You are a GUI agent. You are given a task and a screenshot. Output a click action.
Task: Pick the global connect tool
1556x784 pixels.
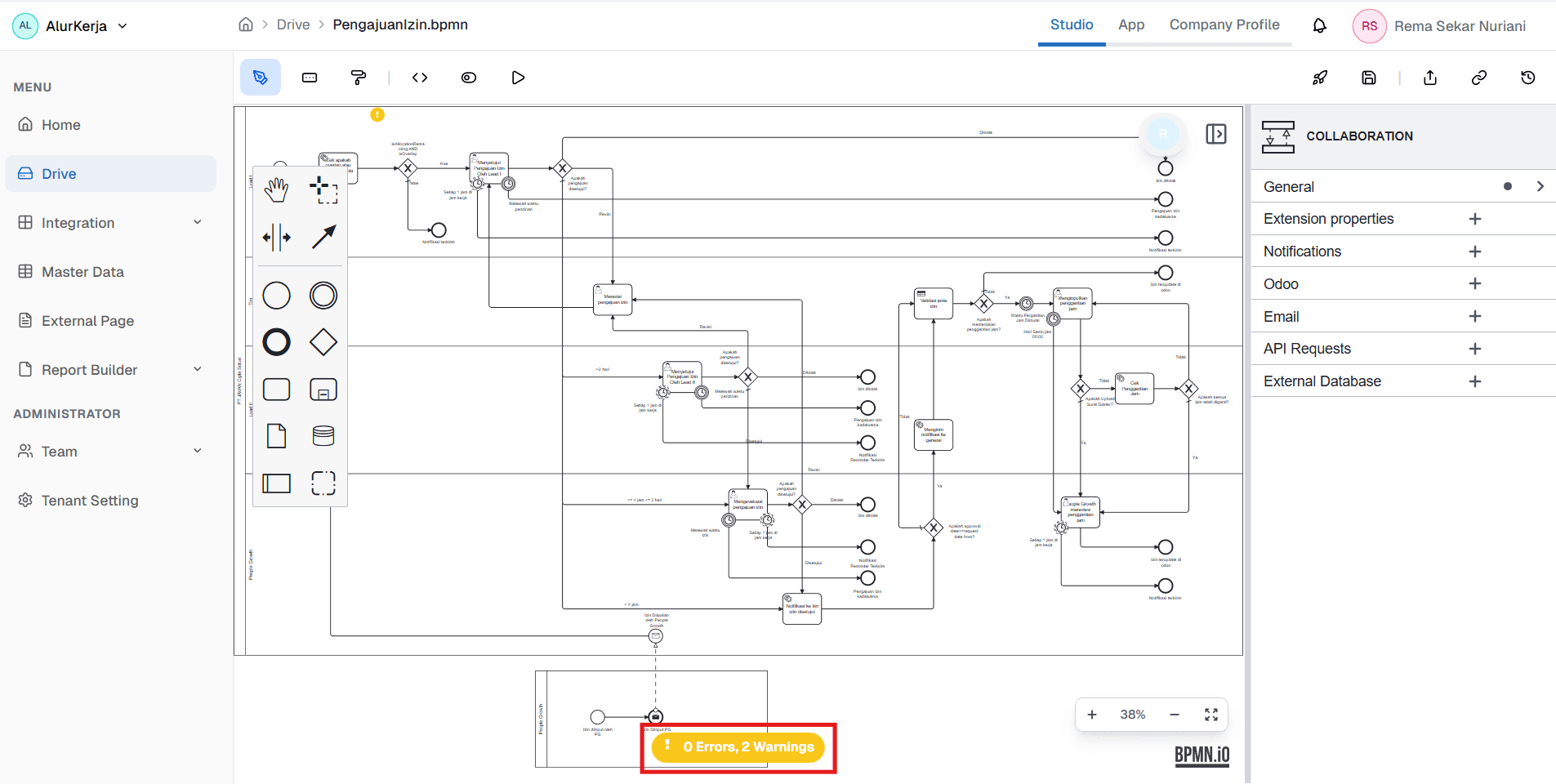tap(323, 238)
